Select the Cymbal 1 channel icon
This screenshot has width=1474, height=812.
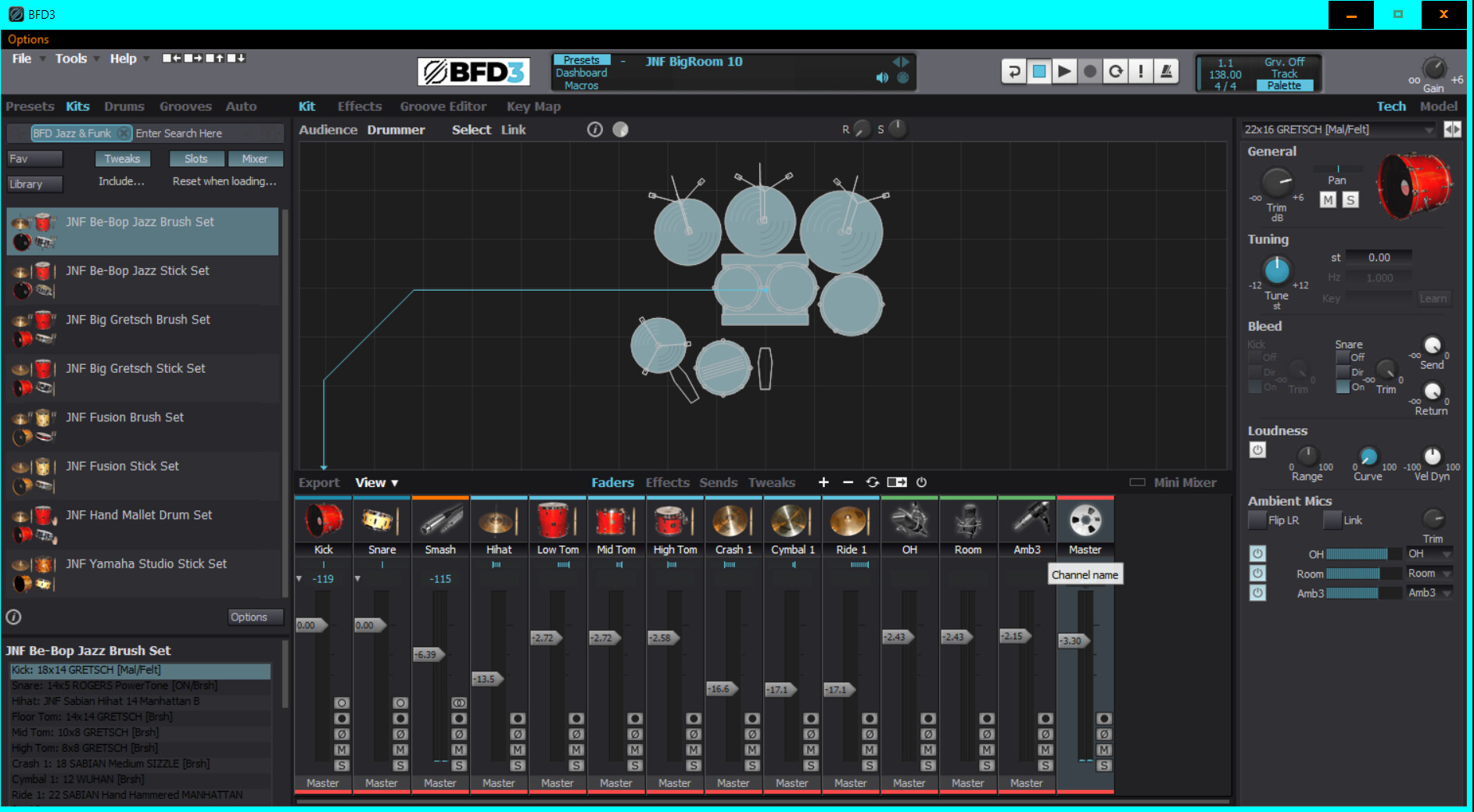792,520
